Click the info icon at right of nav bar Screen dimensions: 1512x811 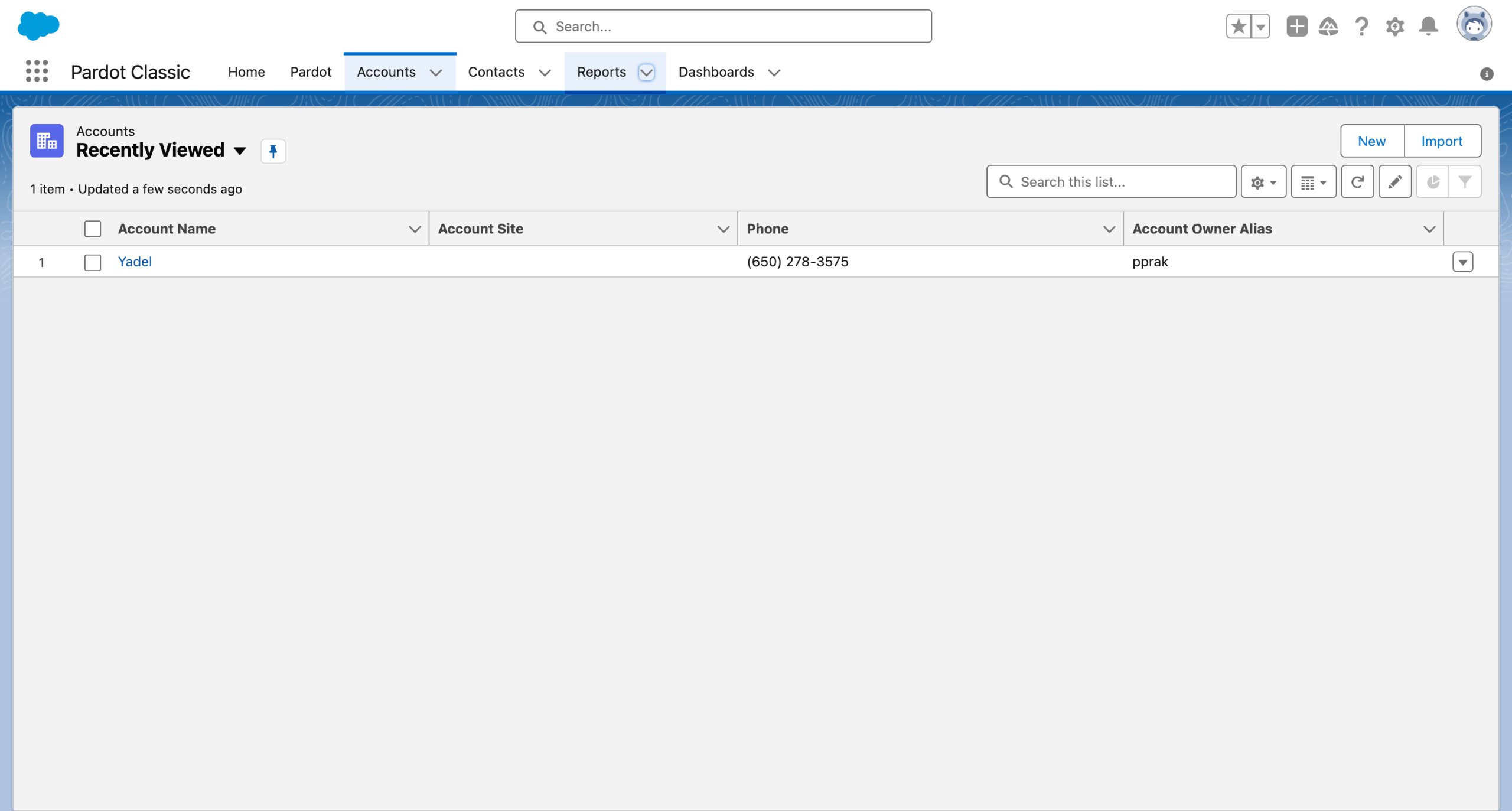coord(1487,74)
